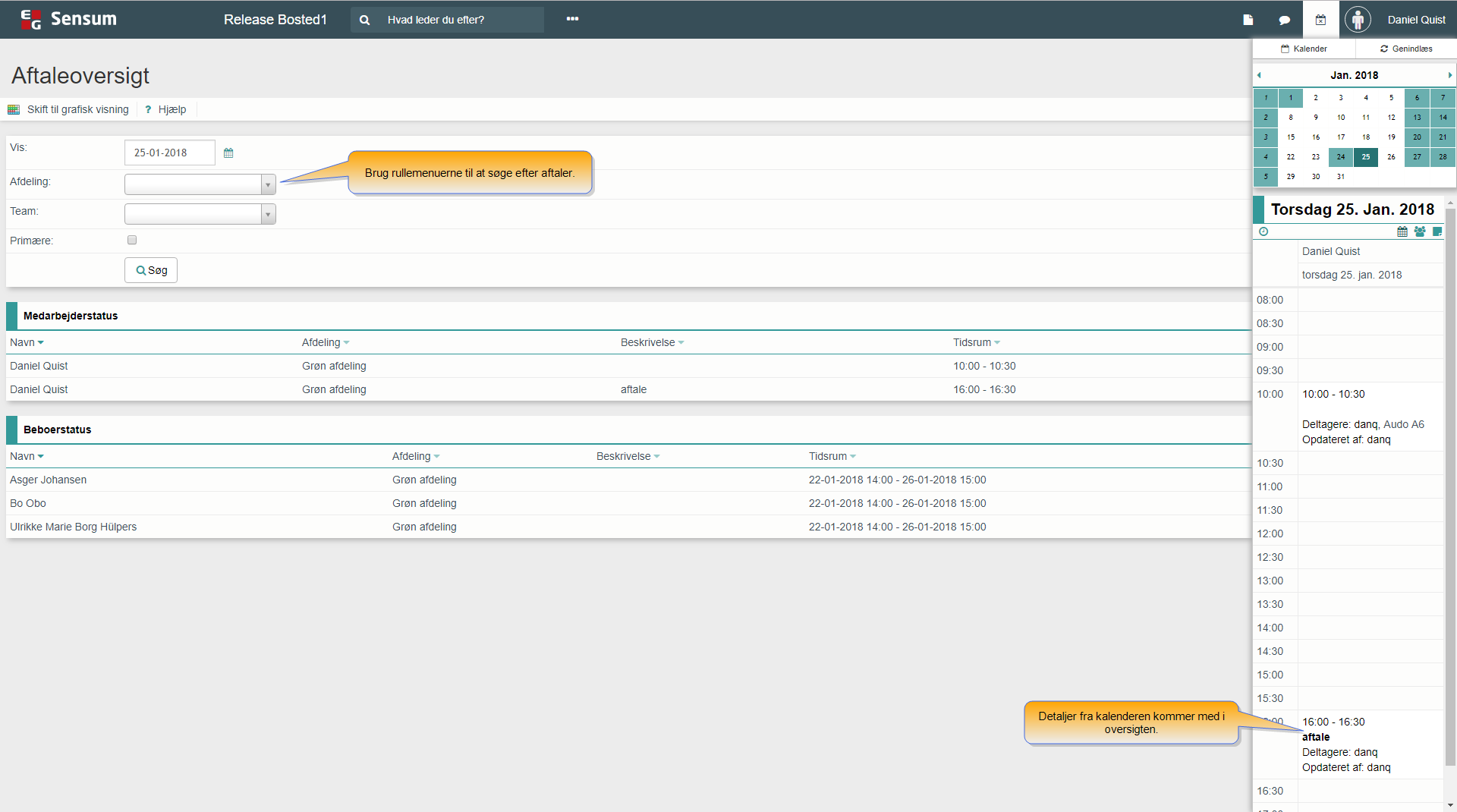Click the clock icon under the day heading
The height and width of the screenshot is (812, 1457).
tap(1263, 231)
